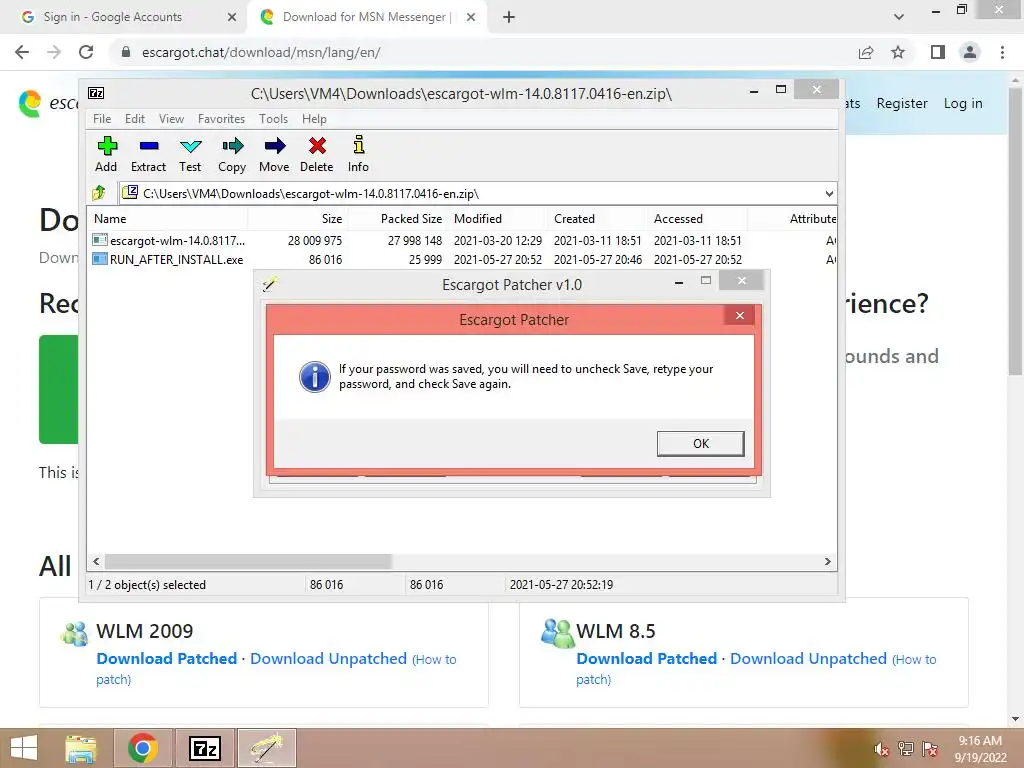The image size is (1024, 768).
Task: Sort by the Packed Size column header
Action: [397, 219]
